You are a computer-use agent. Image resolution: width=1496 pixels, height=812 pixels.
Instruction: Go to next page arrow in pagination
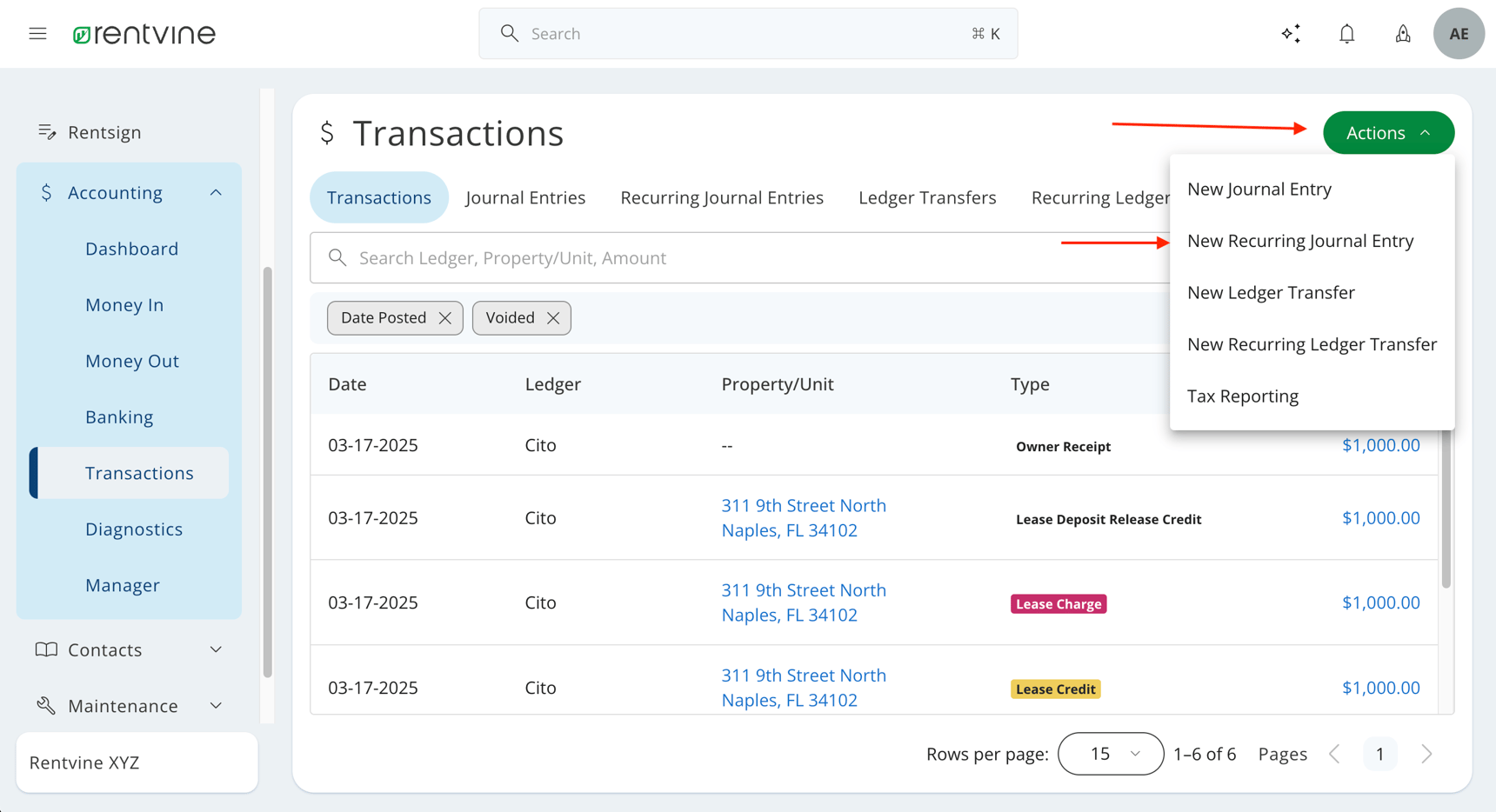point(1426,754)
